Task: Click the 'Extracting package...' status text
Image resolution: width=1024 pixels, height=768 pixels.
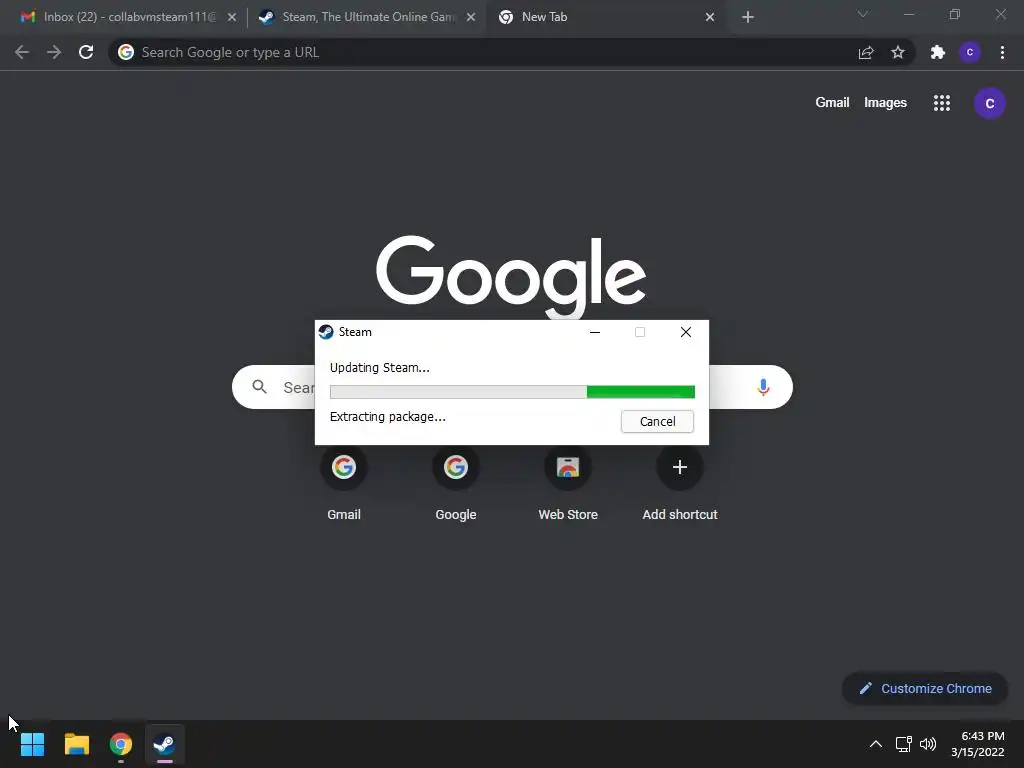Action: [x=388, y=417]
